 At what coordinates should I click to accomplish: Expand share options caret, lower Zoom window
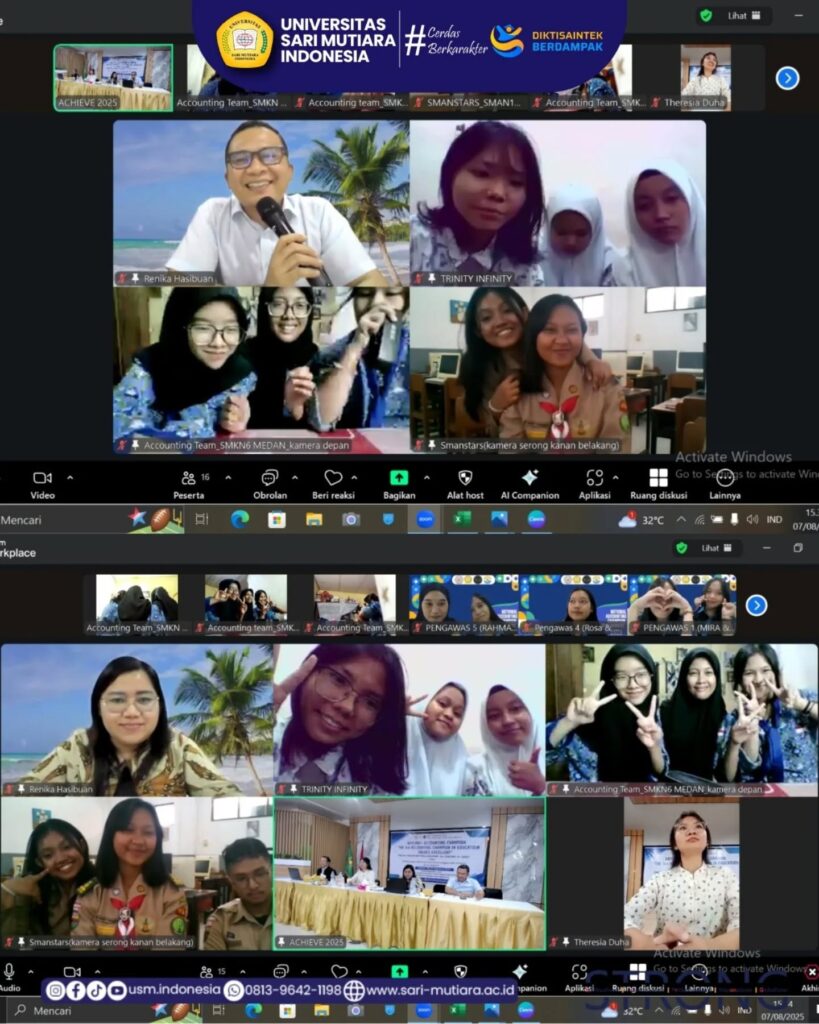coord(425,972)
